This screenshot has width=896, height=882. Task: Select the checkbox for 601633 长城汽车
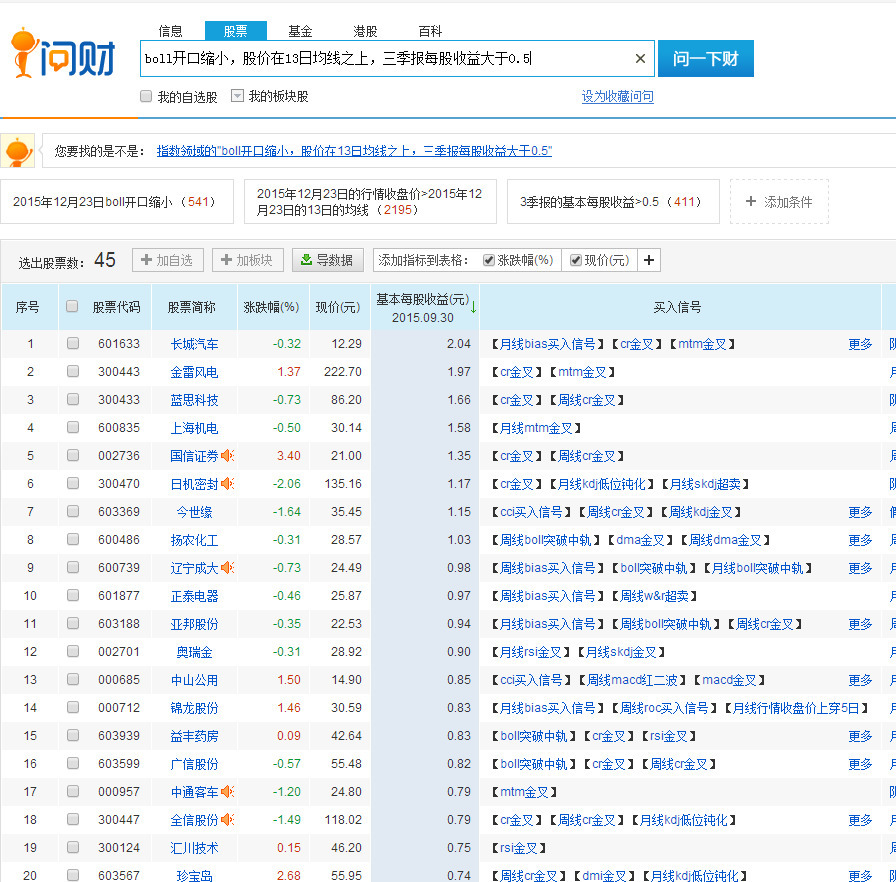[x=73, y=343]
